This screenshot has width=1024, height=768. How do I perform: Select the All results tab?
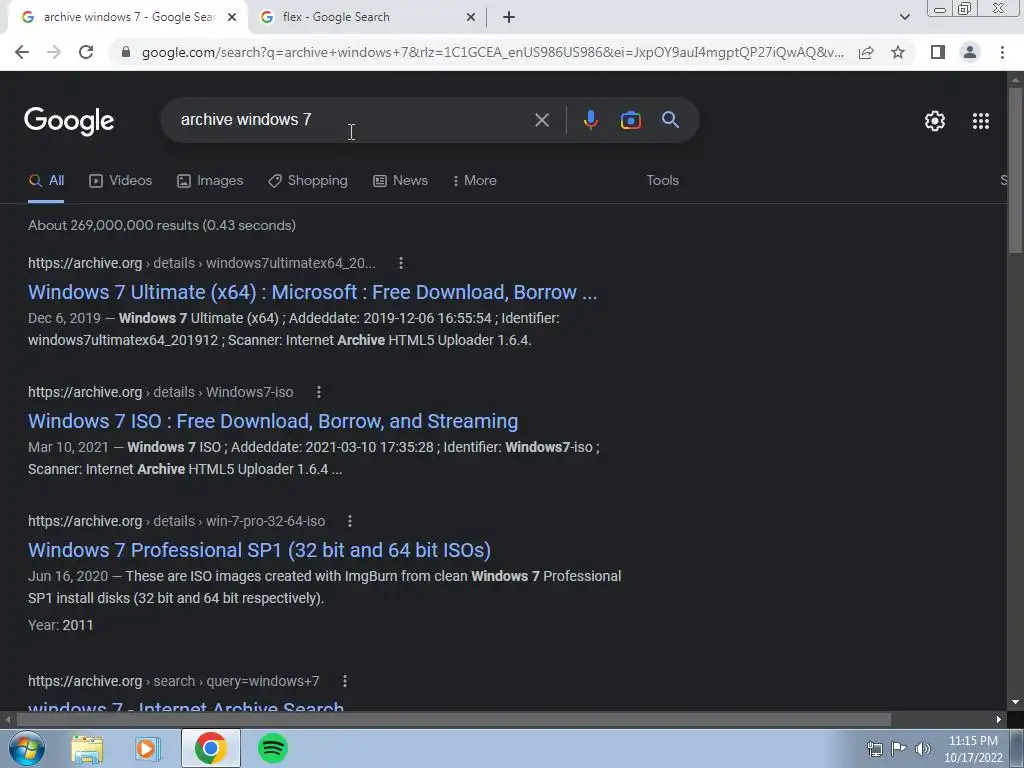click(x=46, y=181)
